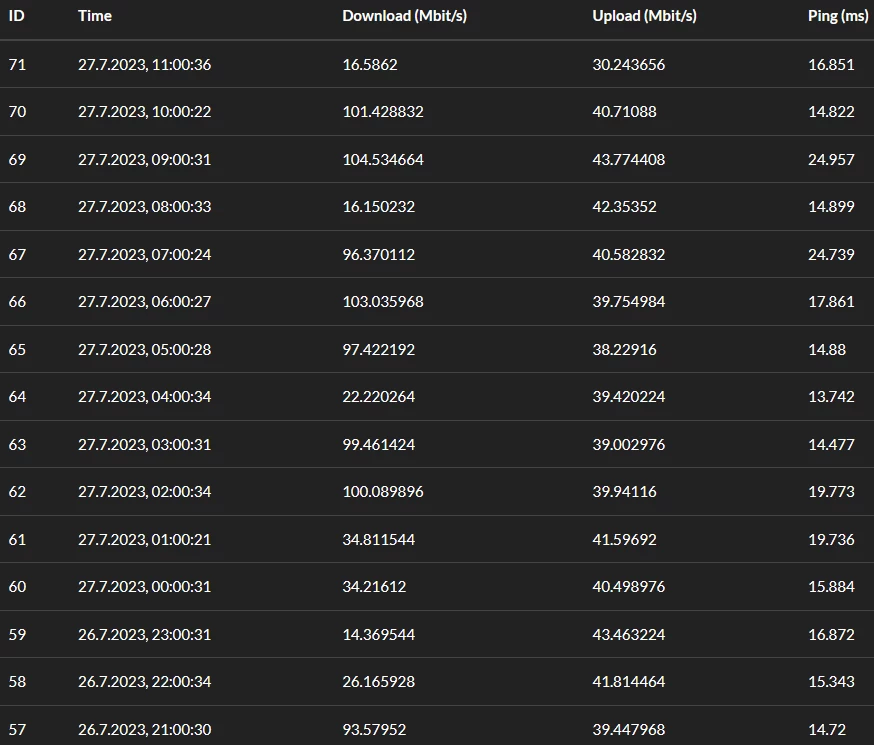Click the Upload (Mbit/s) column header
The width and height of the screenshot is (874, 745).
tap(644, 16)
